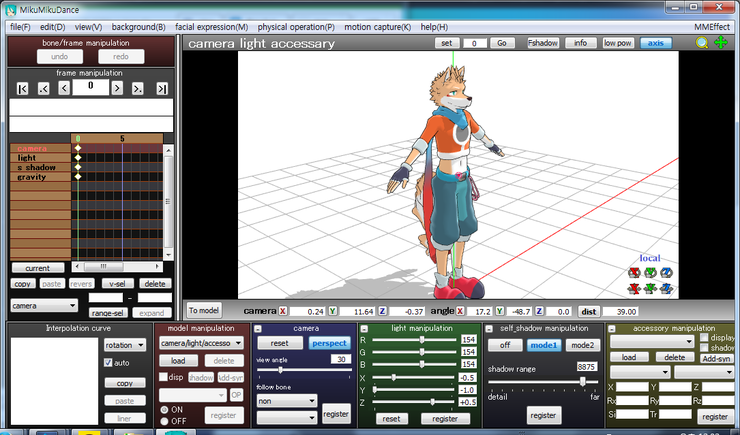This screenshot has width=740, height=435.
Task: Open the file(F) menu
Action: point(20,27)
